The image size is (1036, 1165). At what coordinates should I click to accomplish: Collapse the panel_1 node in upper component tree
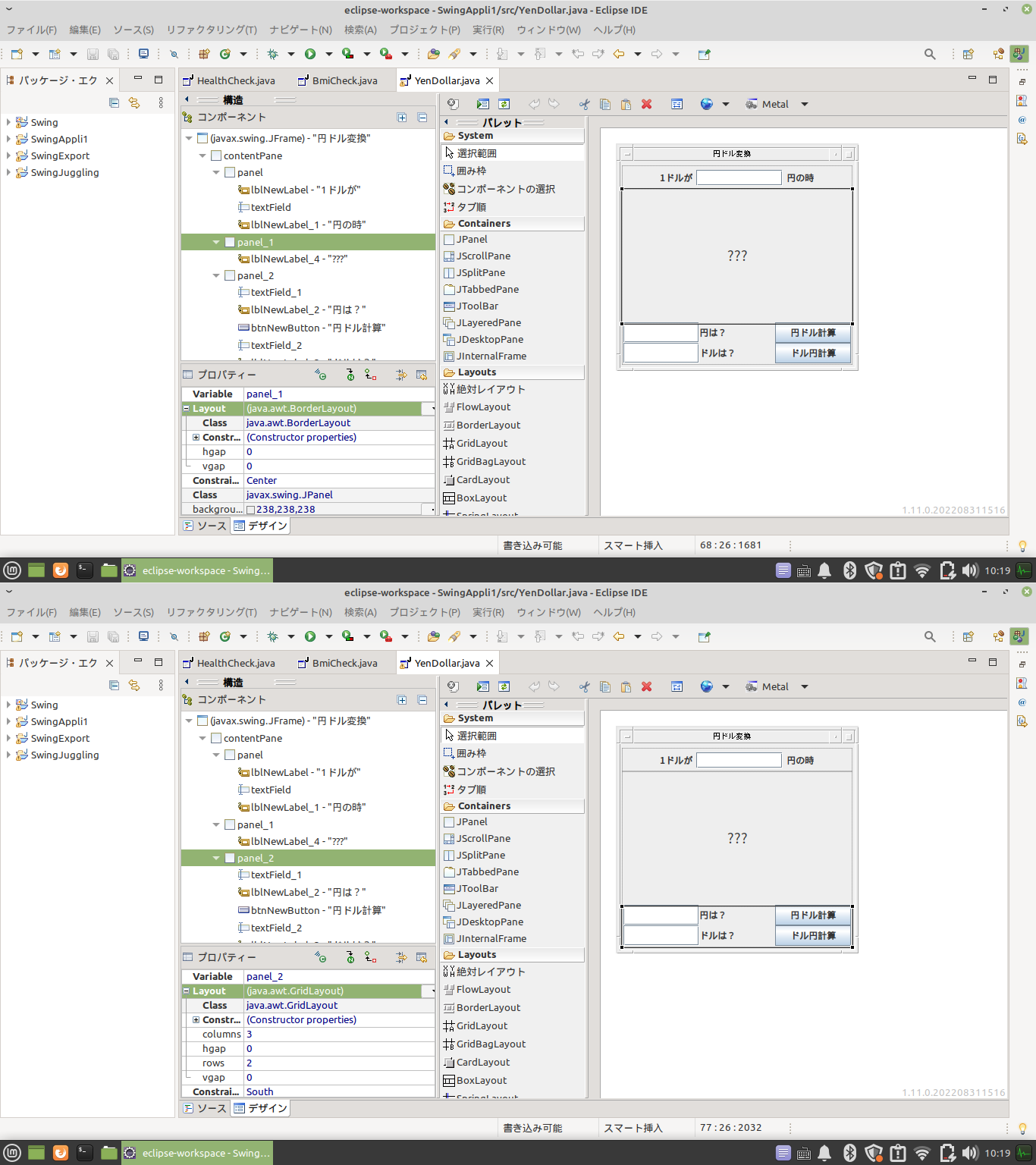pyautogui.click(x=216, y=242)
